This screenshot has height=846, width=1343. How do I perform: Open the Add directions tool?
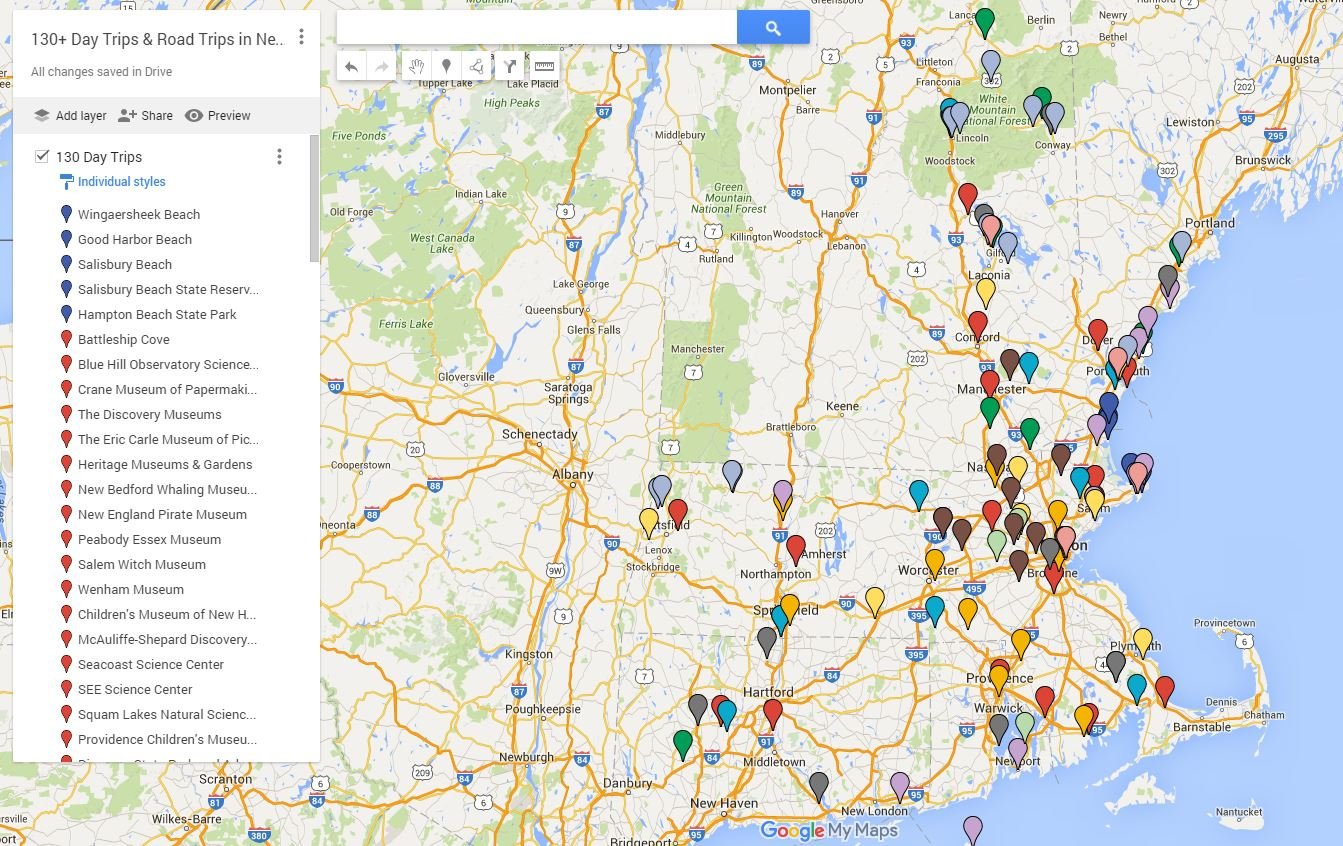tap(510, 67)
